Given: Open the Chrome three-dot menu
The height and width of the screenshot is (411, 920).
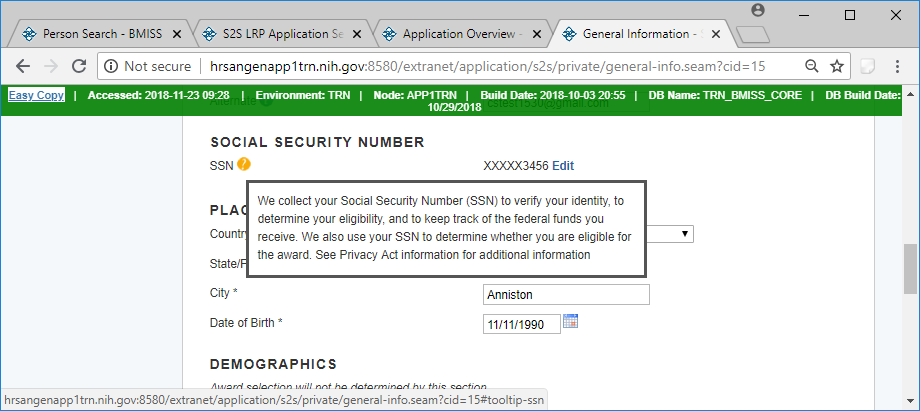Looking at the screenshot, I should pyautogui.click(x=899, y=67).
